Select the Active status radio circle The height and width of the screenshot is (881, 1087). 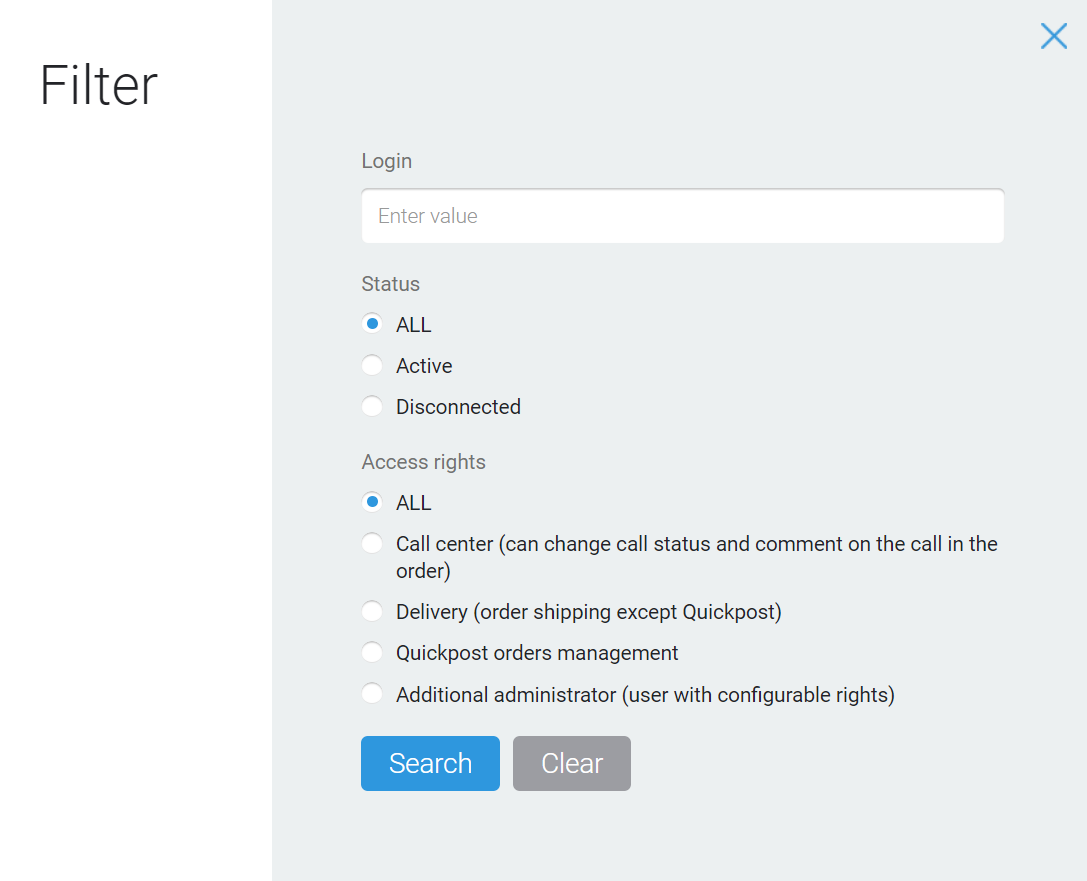pos(372,365)
